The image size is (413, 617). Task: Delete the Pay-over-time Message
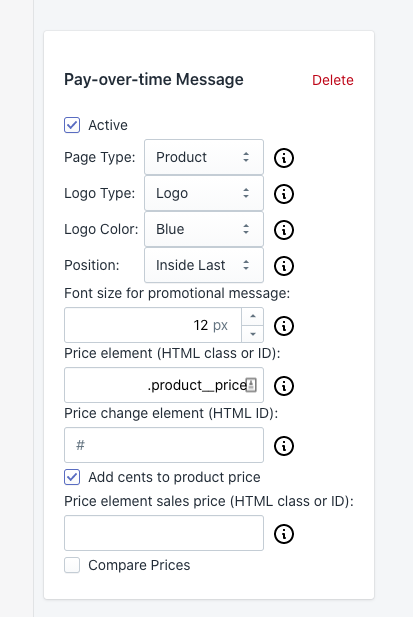click(333, 80)
